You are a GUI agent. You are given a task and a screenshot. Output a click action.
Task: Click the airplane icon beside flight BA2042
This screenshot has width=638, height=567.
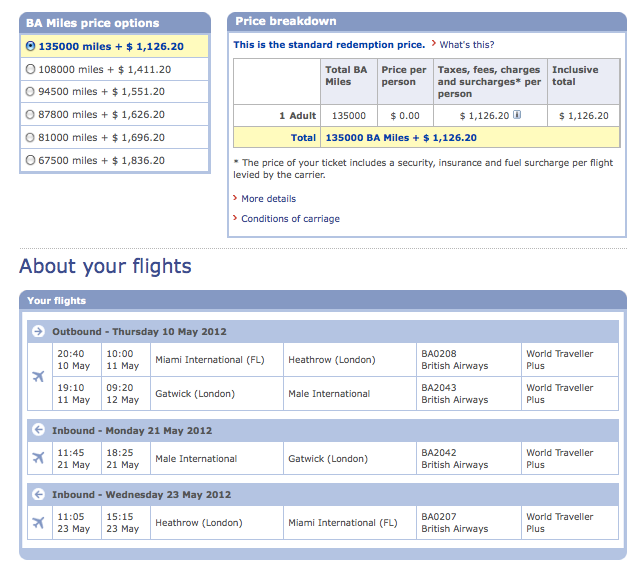tap(38, 458)
